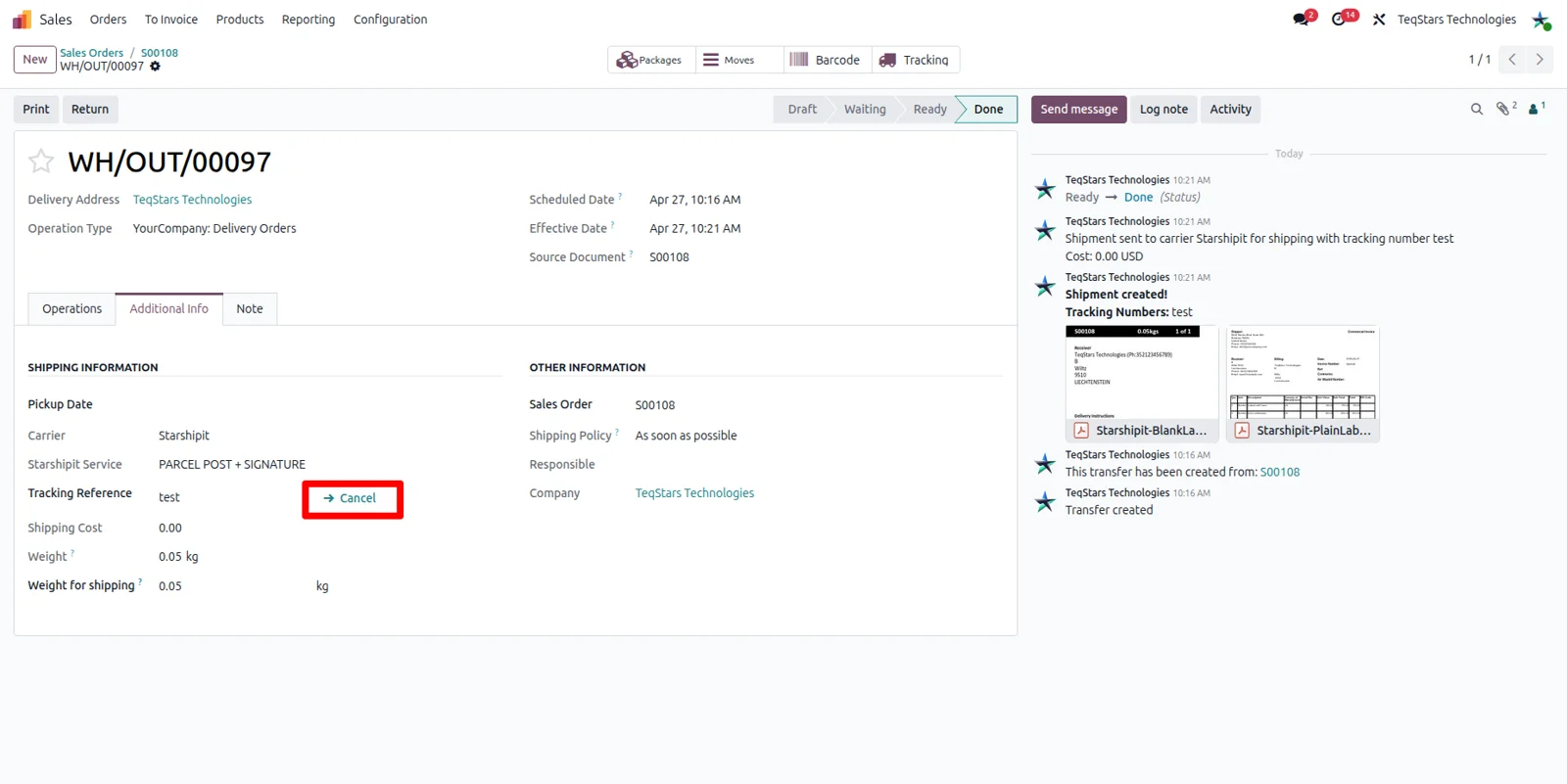1567x784 pixels.
Task: Open the To Invoice menu
Action: click(x=171, y=20)
